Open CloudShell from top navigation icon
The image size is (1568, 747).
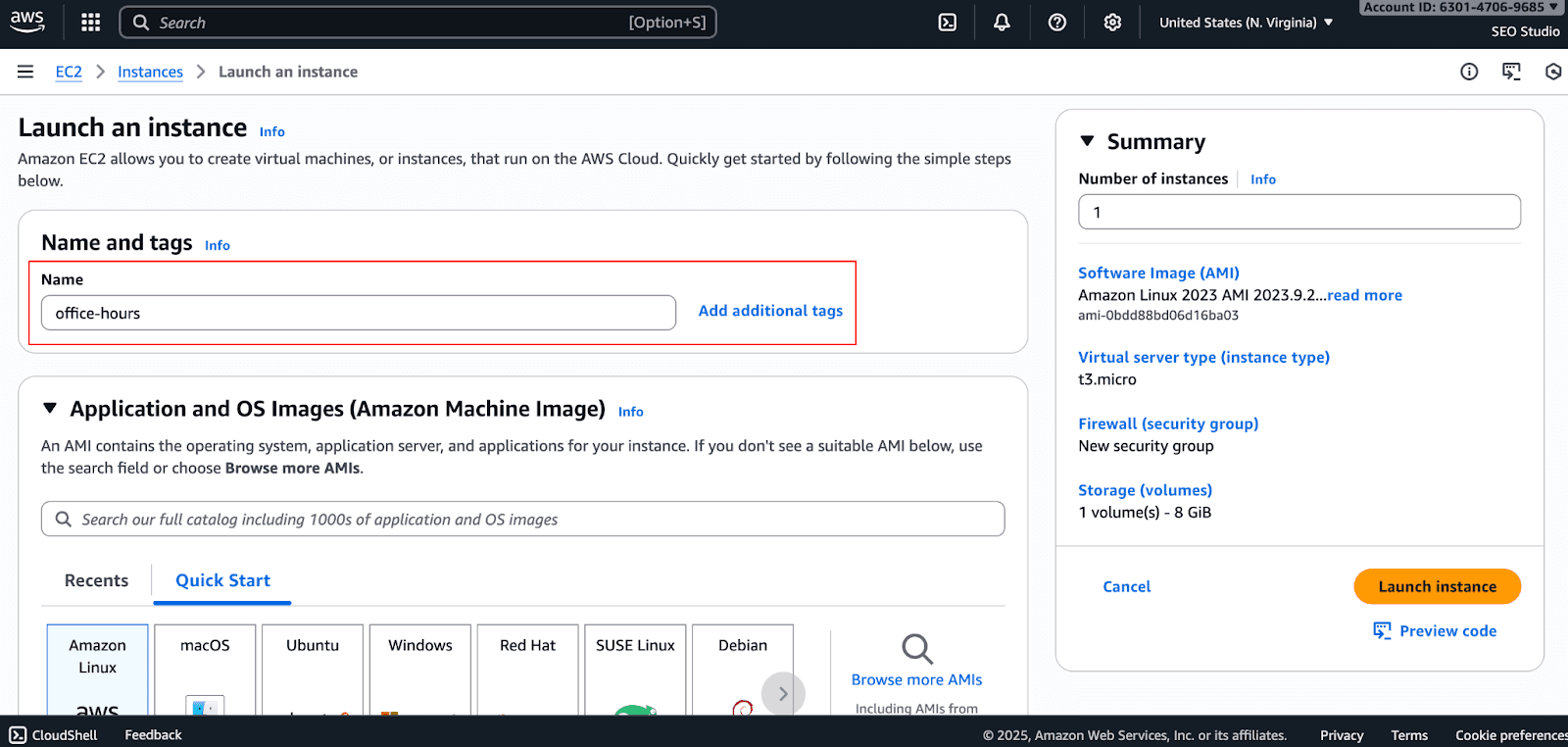pyautogui.click(x=948, y=23)
